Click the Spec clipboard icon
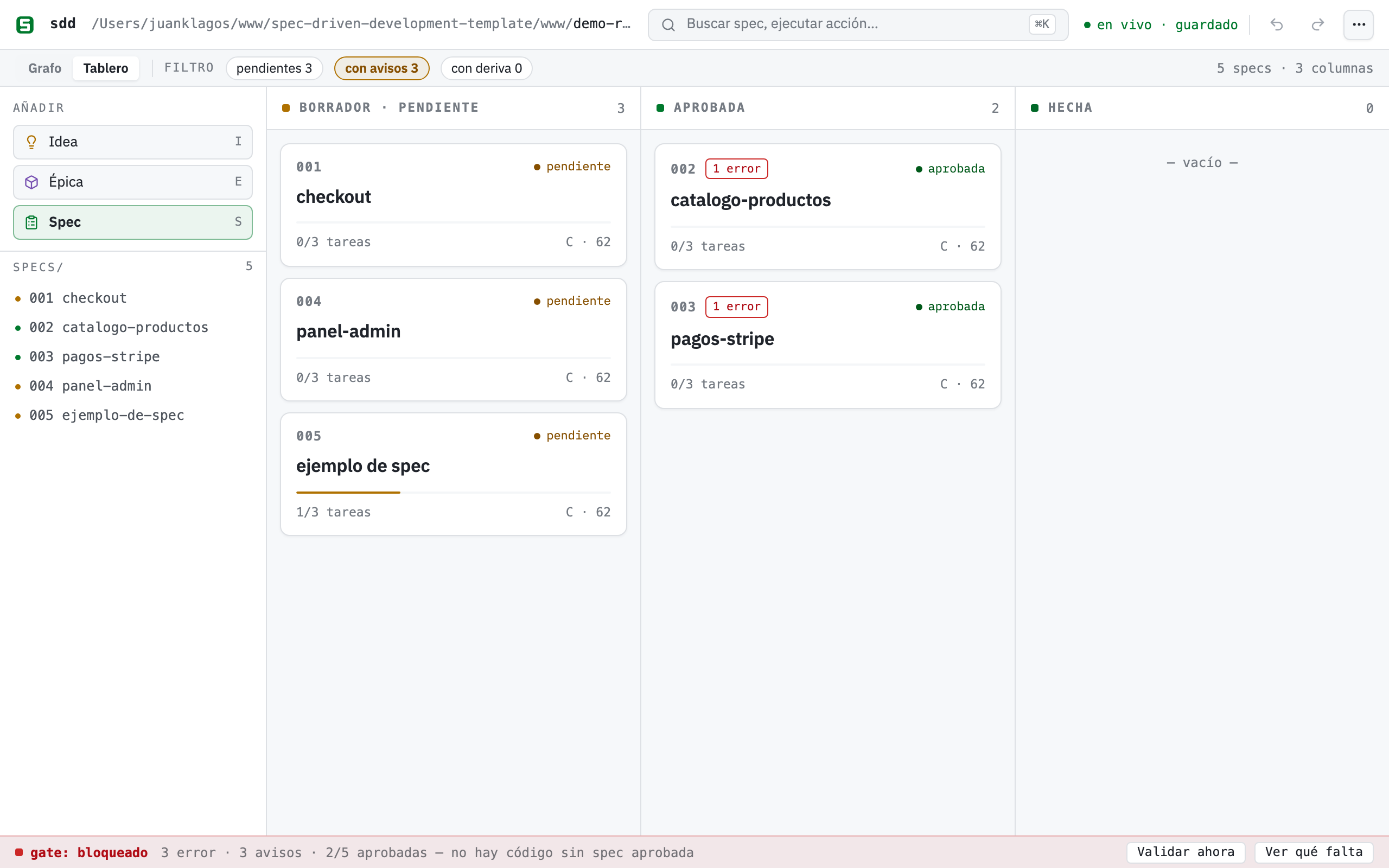Screen dimensions: 1389x868 (x=31, y=222)
